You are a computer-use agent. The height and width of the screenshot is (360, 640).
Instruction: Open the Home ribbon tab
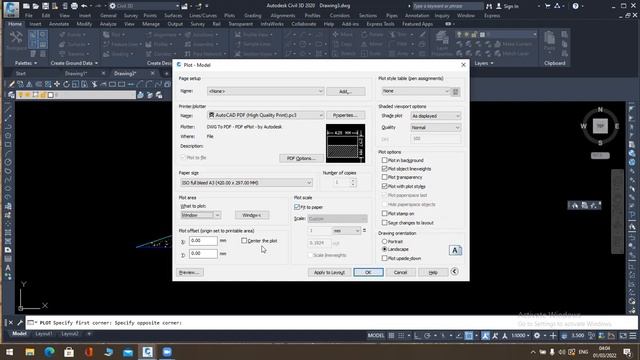(15, 24)
